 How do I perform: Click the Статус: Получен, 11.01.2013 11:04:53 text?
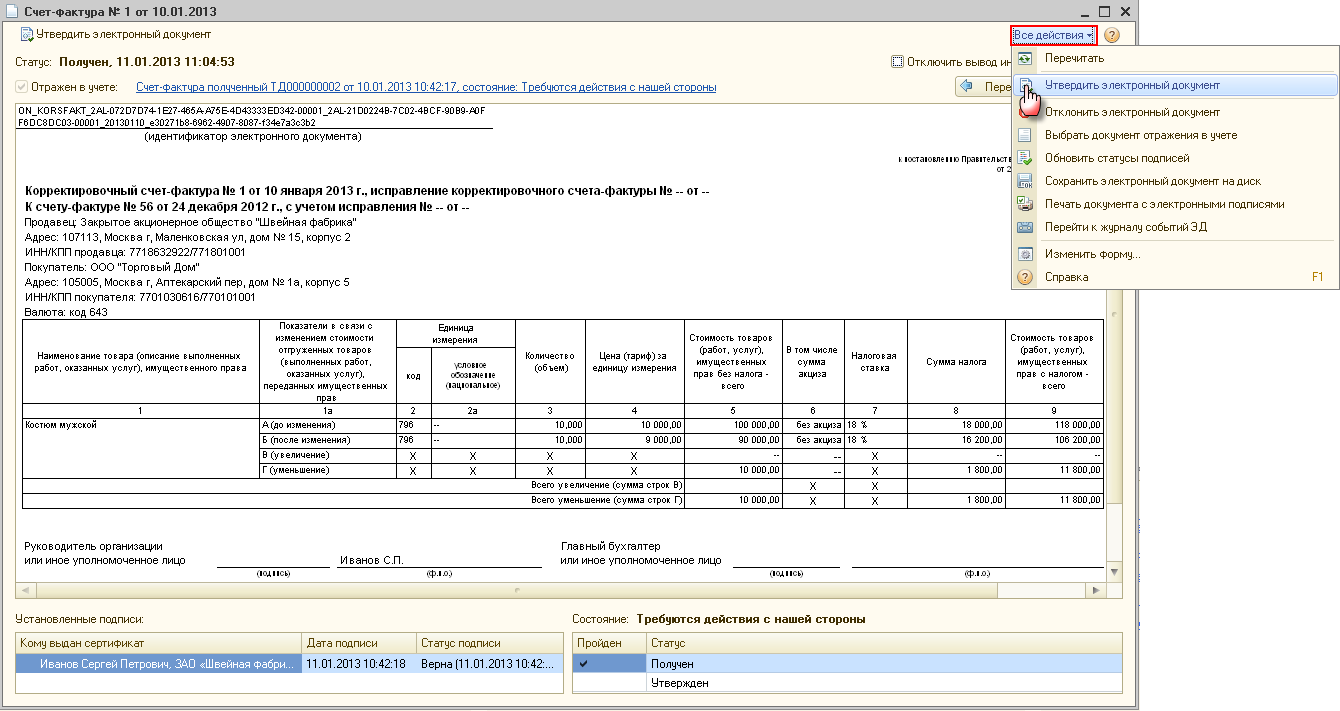pyautogui.click(x=125, y=62)
